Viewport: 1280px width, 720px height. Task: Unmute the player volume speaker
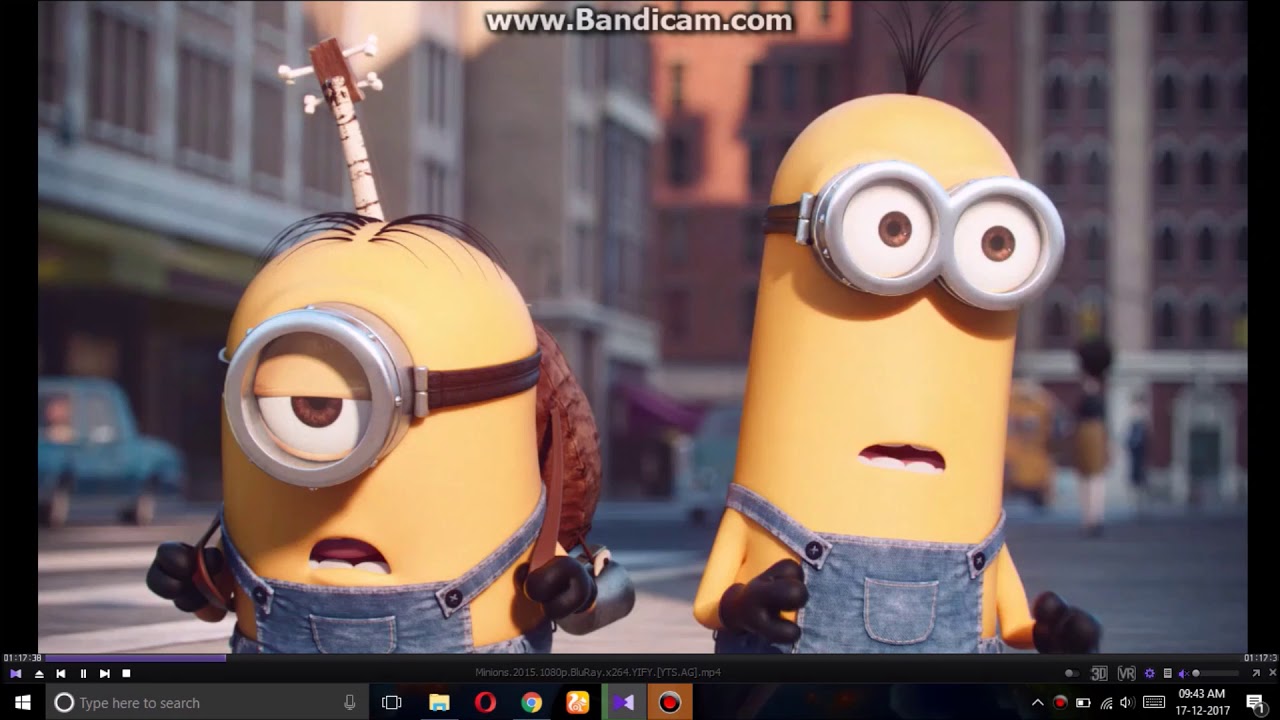click(x=1183, y=673)
